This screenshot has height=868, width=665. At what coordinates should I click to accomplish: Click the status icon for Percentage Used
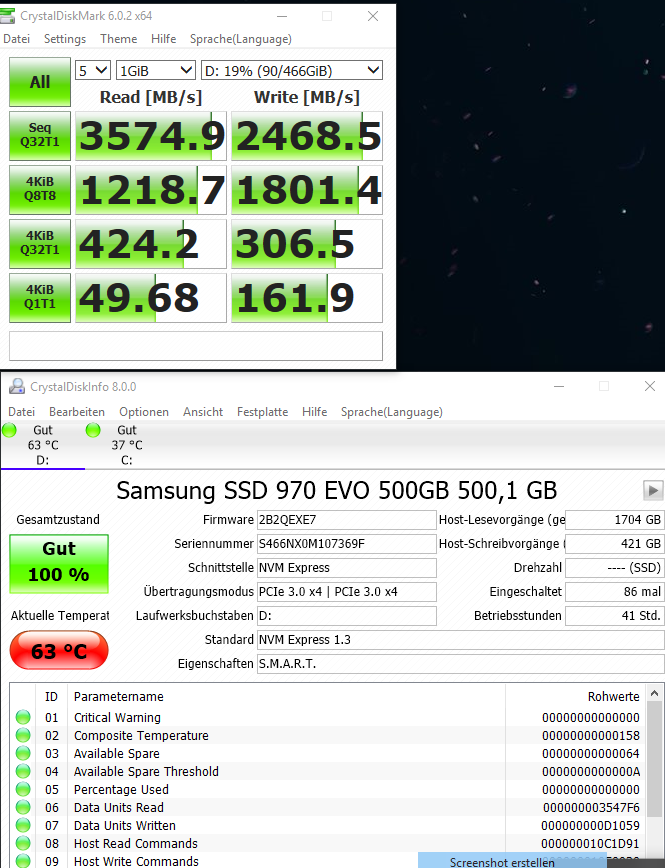(x=23, y=789)
